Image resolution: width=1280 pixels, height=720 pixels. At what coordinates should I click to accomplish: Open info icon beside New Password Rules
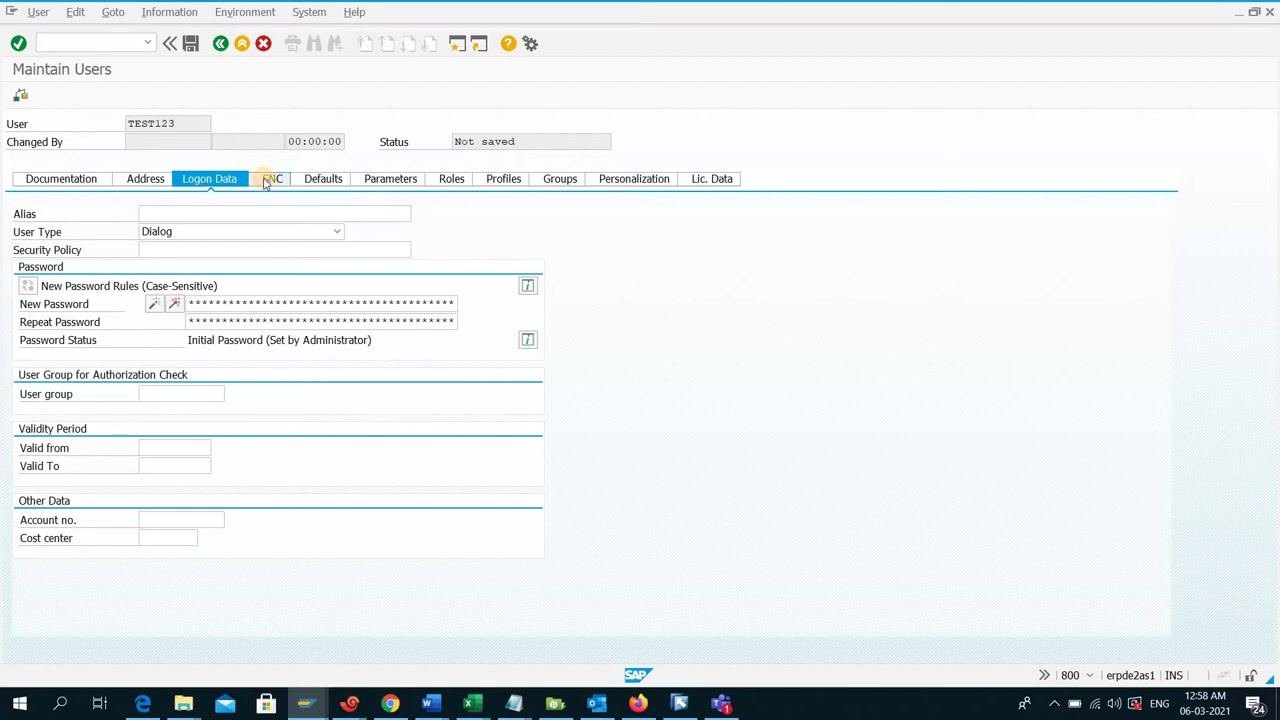(x=528, y=286)
